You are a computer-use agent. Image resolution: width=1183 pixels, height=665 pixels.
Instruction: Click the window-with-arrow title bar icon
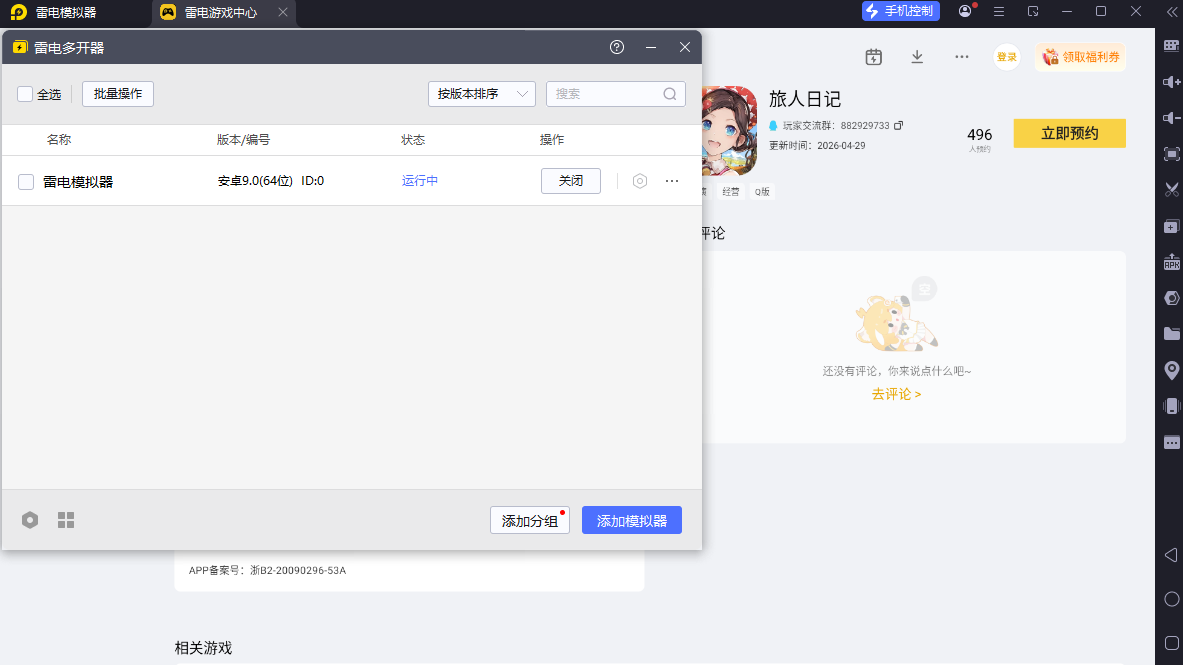click(1033, 11)
